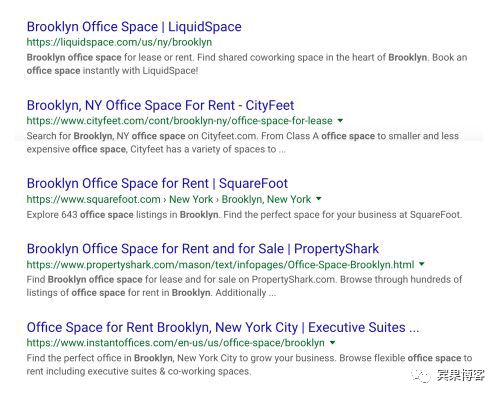
Task: Click the instantoffices.com green URL text
Action: tap(176, 343)
